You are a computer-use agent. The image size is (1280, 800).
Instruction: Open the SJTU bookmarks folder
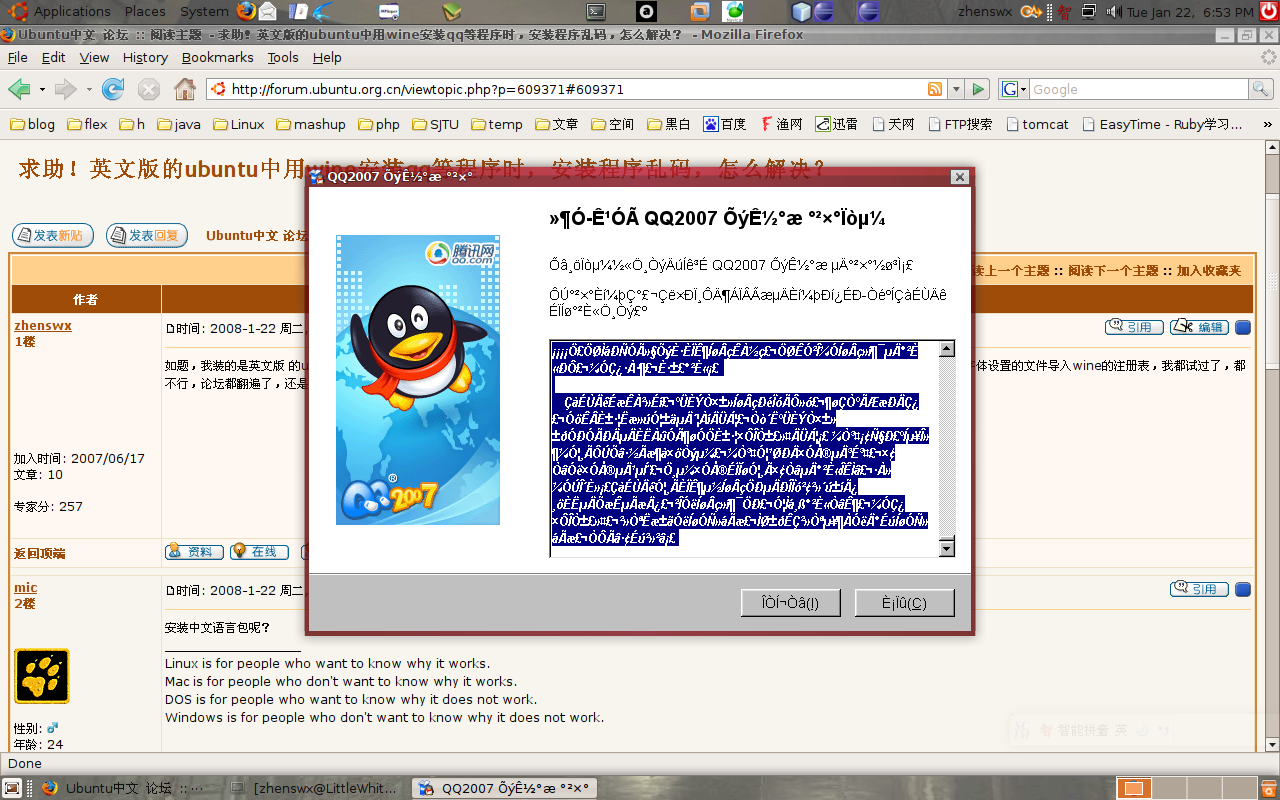[434, 124]
